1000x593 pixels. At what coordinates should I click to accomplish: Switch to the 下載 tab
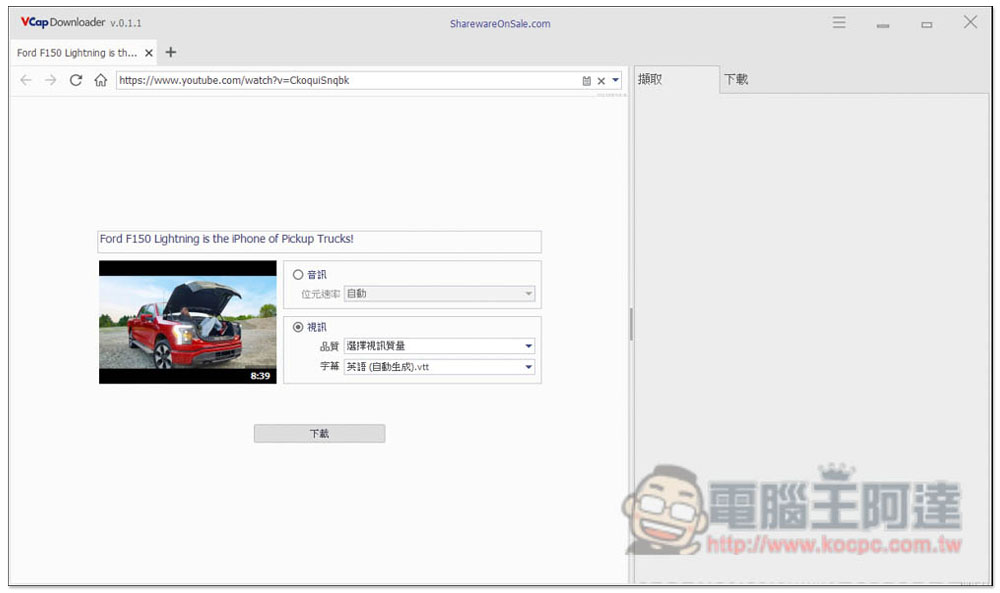coord(737,80)
